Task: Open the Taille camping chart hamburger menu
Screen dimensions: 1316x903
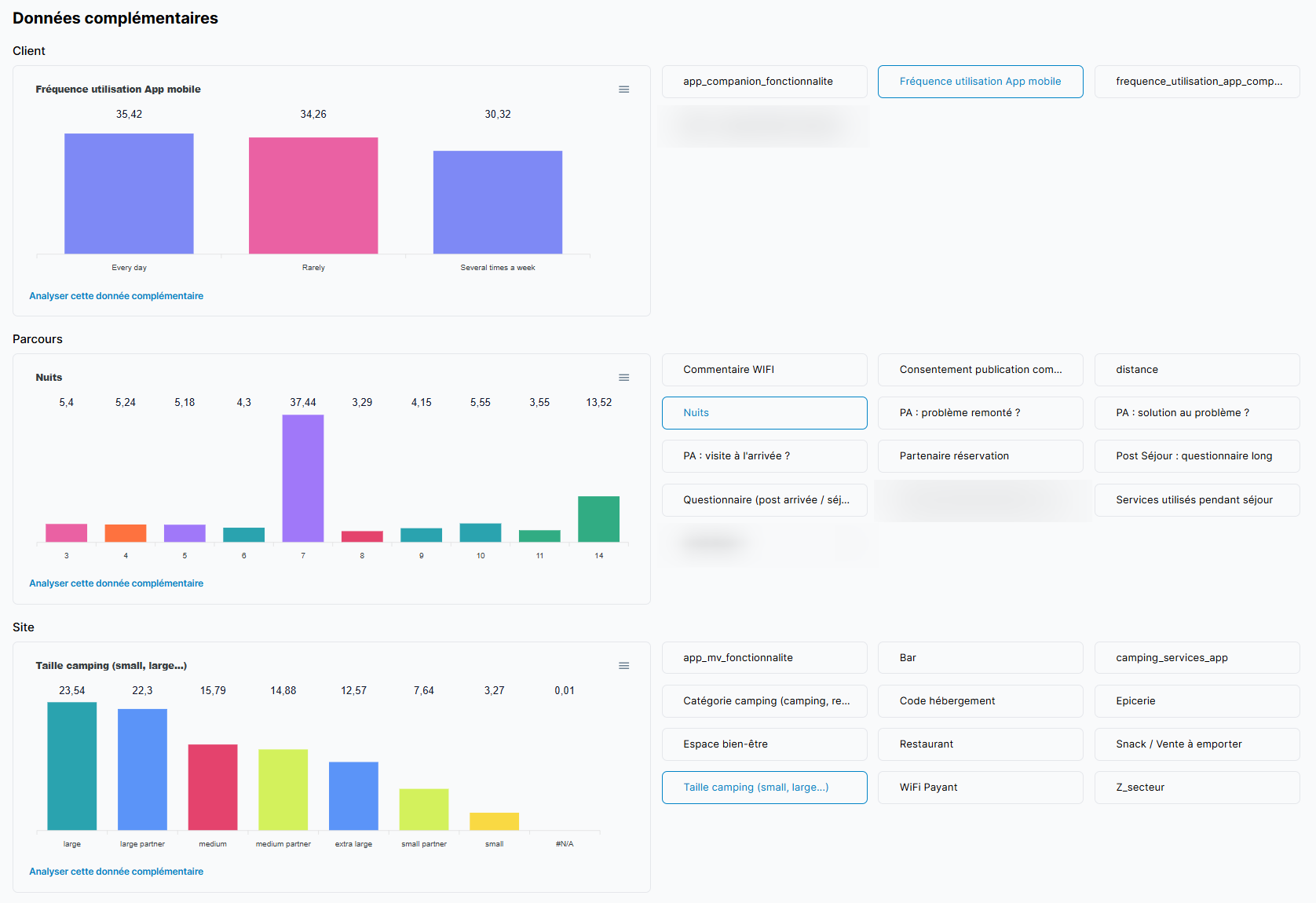Action: (623, 666)
